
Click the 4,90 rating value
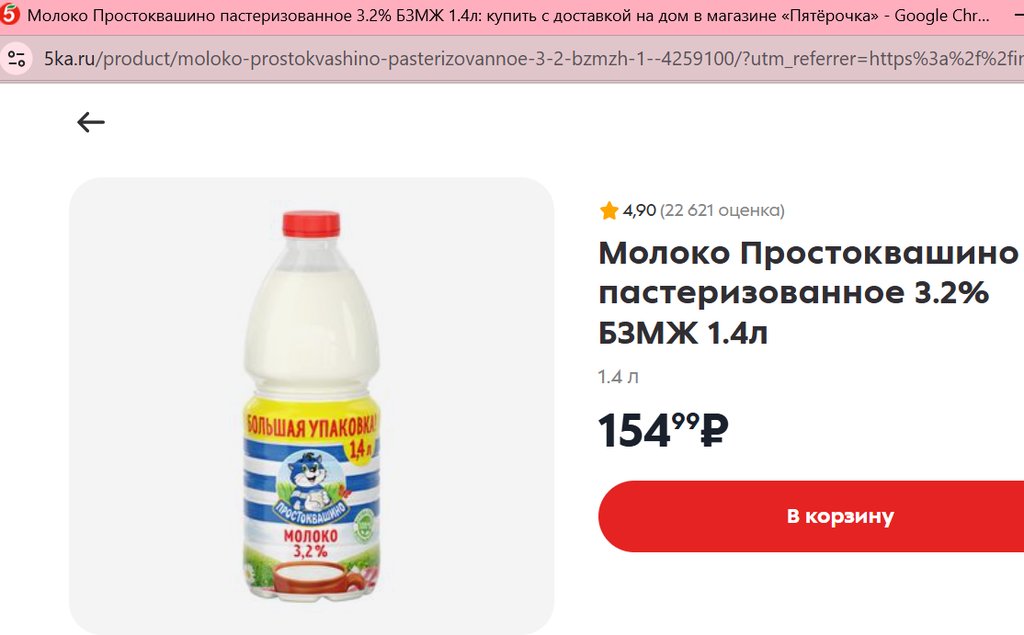[x=639, y=210]
